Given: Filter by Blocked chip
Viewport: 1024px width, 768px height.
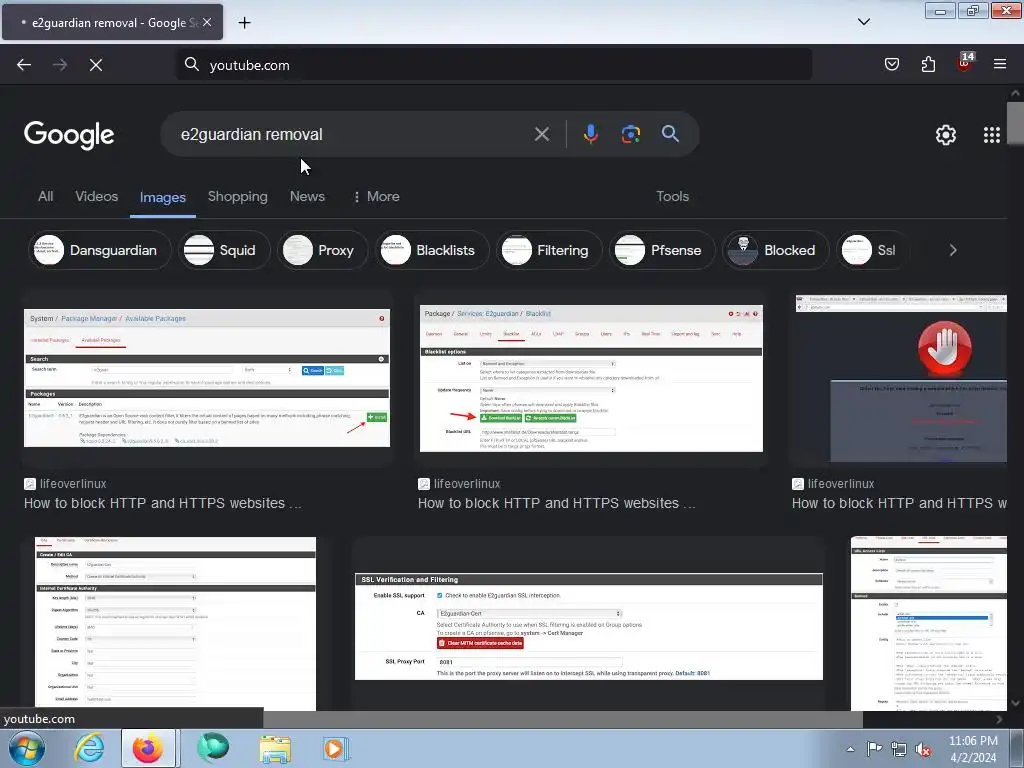Looking at the screenshot, I should pos(775,250).
